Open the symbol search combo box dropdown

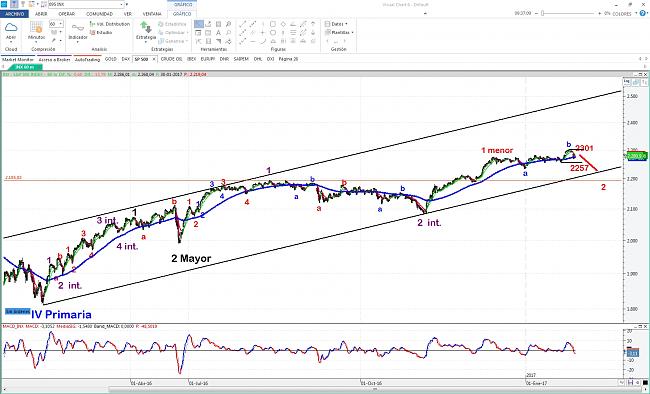pos(122,5)
